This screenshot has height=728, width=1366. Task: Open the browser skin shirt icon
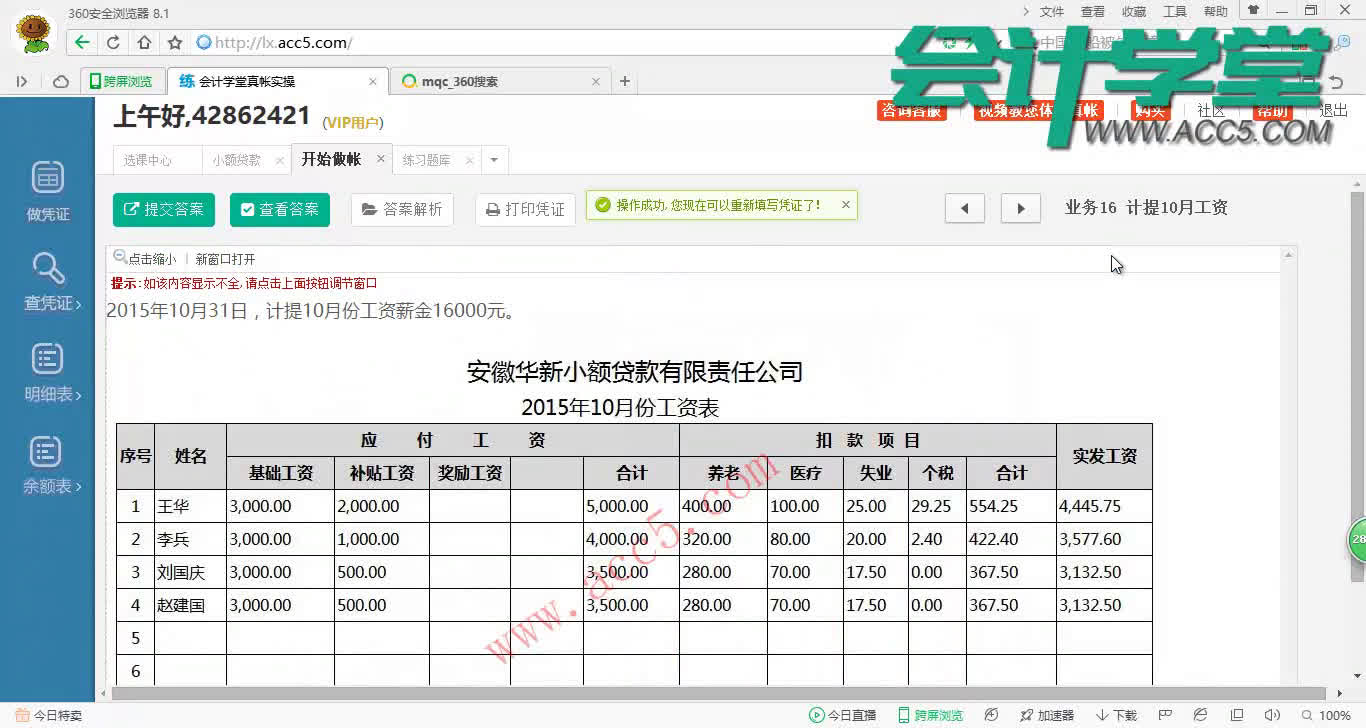[1253, 10]
